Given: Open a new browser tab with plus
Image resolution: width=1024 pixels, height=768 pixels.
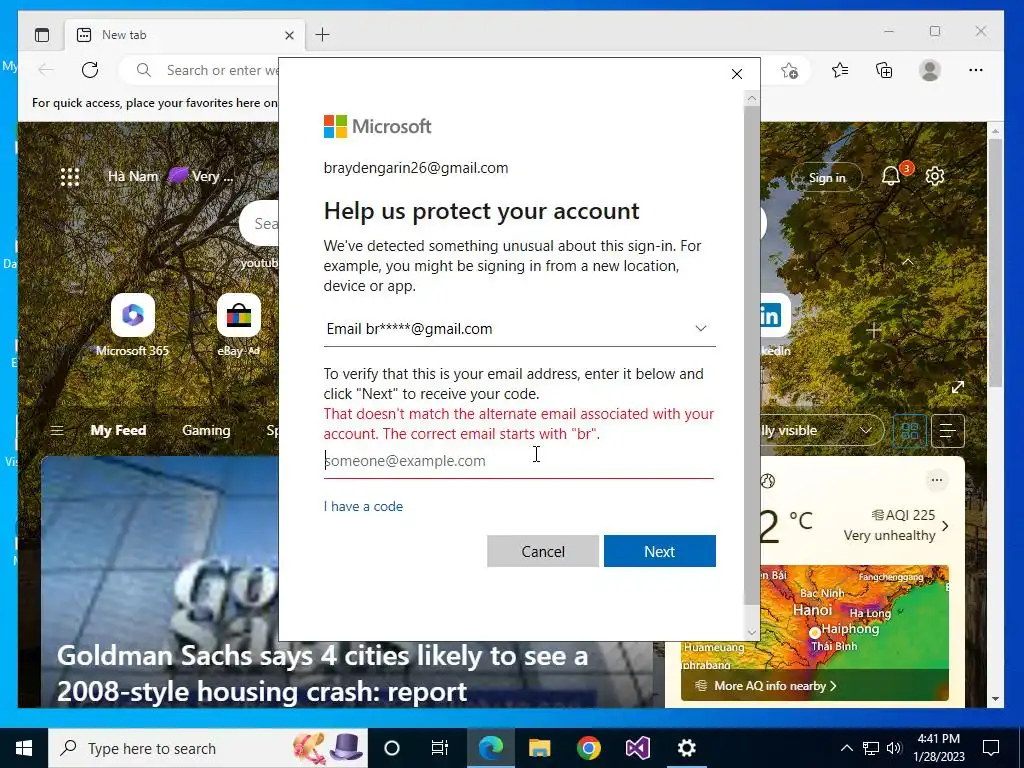Looking at the screenshot, I should pos(323,35).
